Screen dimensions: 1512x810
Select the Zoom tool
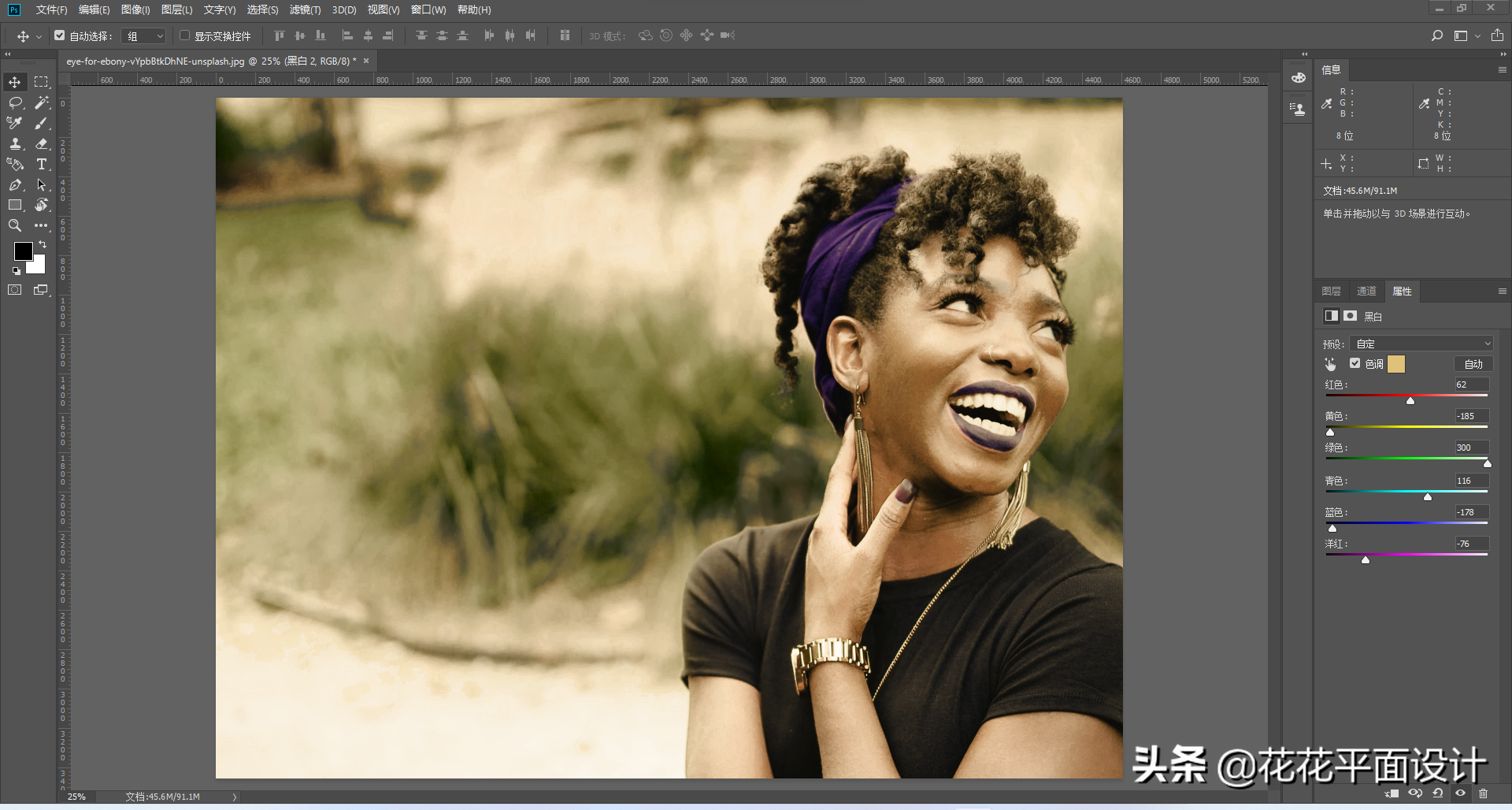pyautogui.click(x=15, y=225)
